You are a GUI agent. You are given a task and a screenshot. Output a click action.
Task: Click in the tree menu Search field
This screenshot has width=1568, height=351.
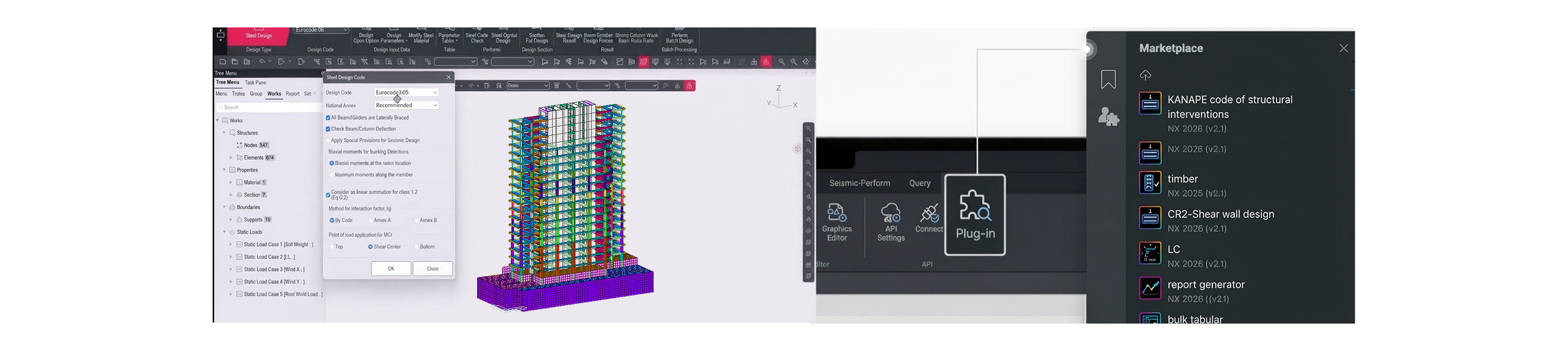(268, 108)
